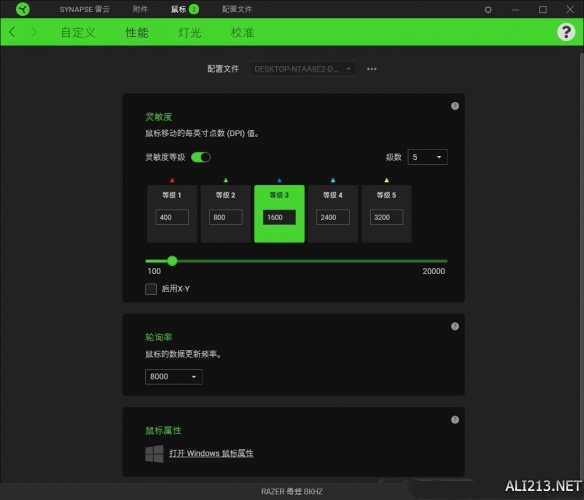The image size is (584, 500).
Task: Click the Windows logo icon
Action: (154, 453)
